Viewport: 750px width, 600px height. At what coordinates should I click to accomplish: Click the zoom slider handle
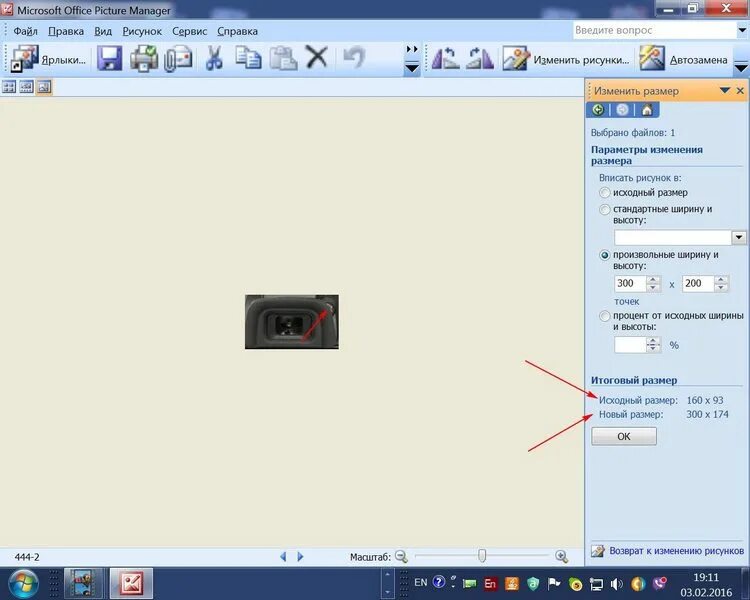click(x=482, y=556)
